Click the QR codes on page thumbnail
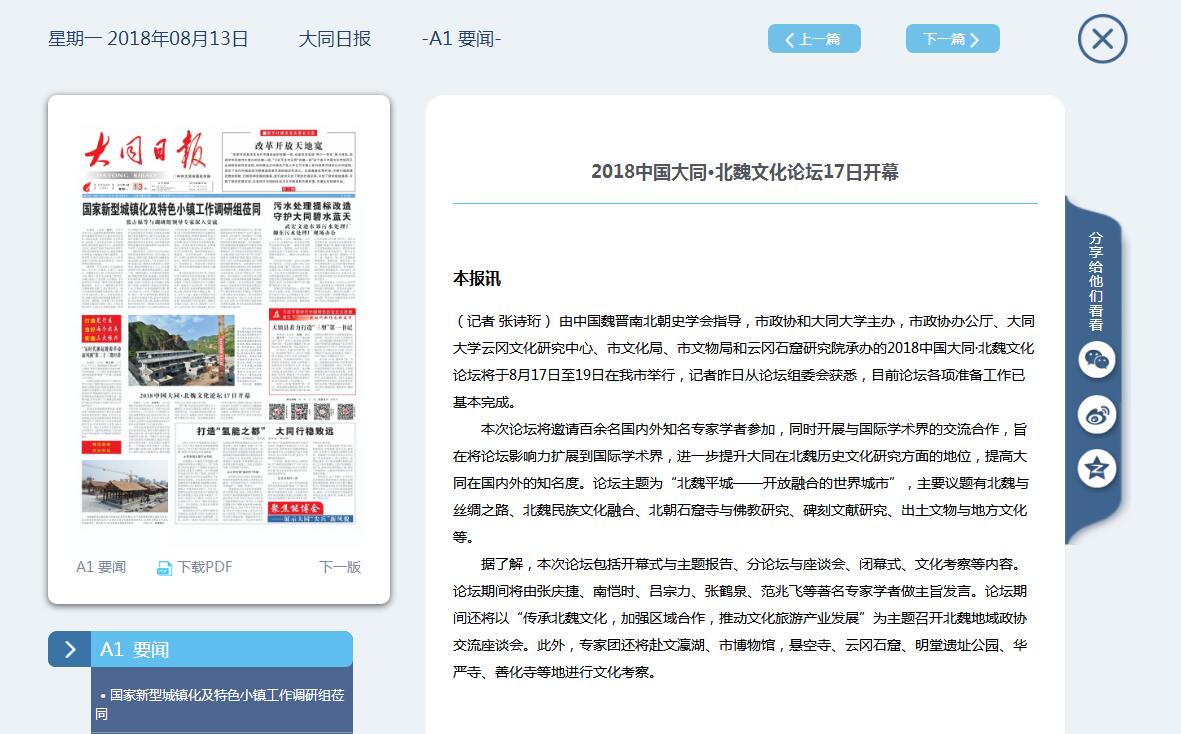Viewport: 1181px width, 734px height. coord(312,411)
